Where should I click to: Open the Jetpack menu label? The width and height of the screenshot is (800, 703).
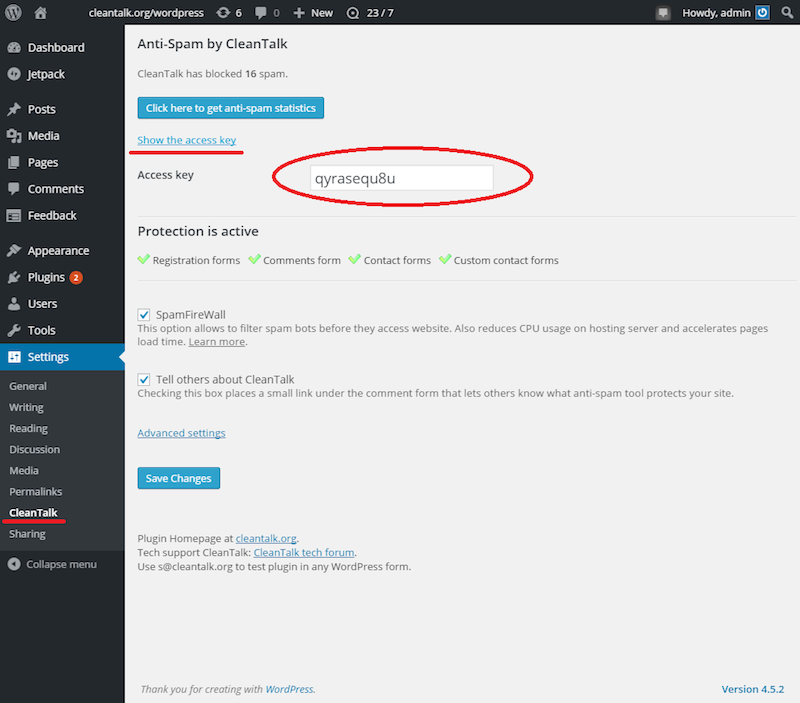pos(46,74)
